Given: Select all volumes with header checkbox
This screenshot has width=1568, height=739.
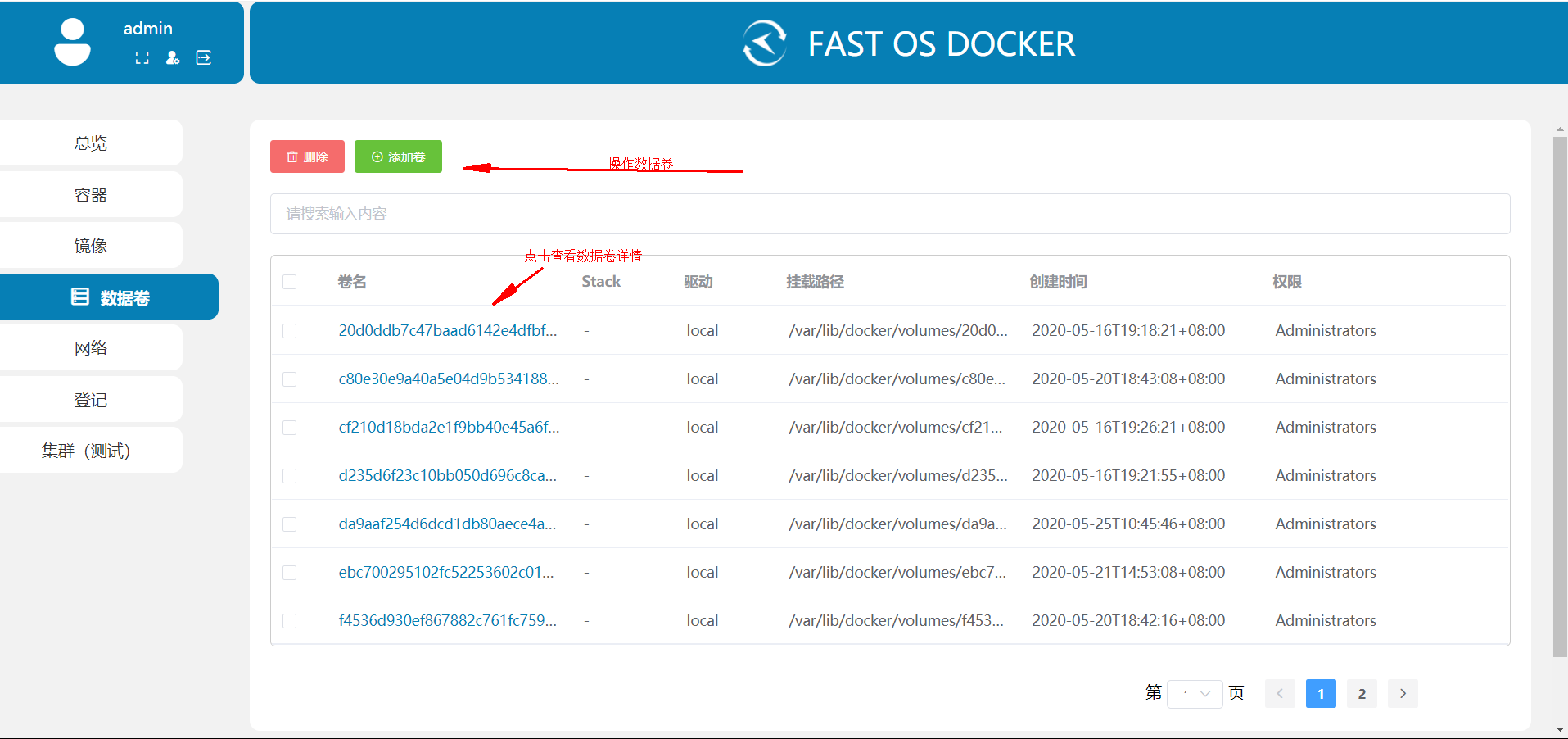Looking at the screenshot, I should pyautogui.click(x=290, y=282).
